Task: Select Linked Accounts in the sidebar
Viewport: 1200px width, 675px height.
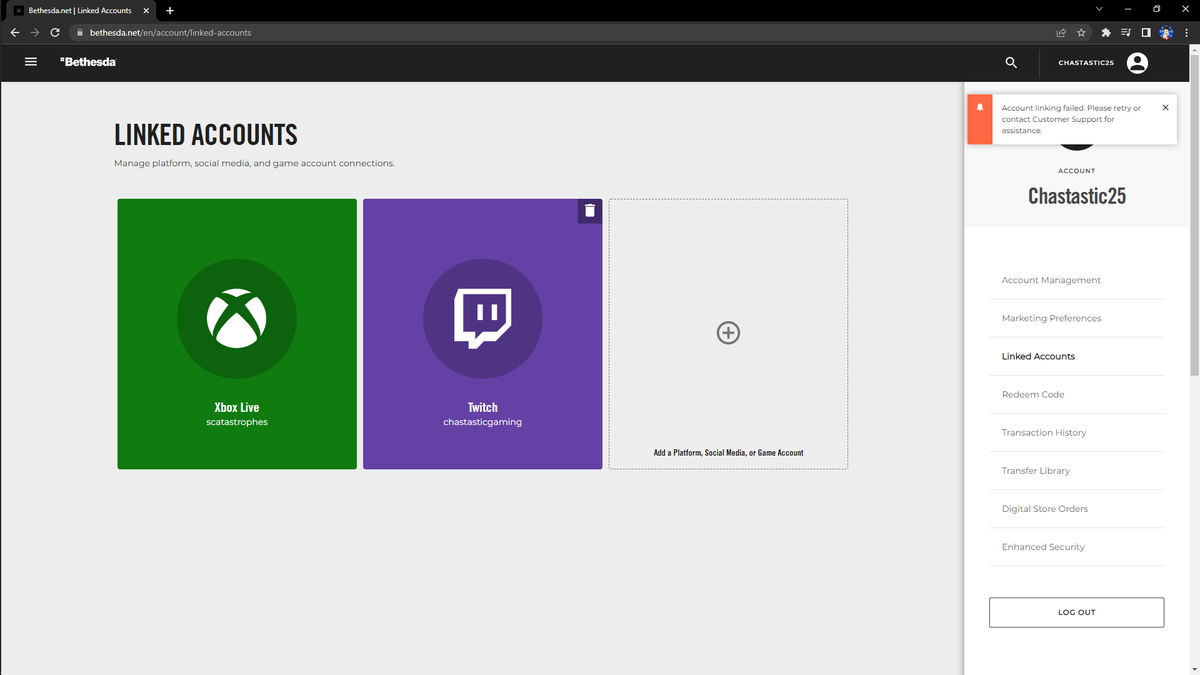Action: [x=1038, y=356]
